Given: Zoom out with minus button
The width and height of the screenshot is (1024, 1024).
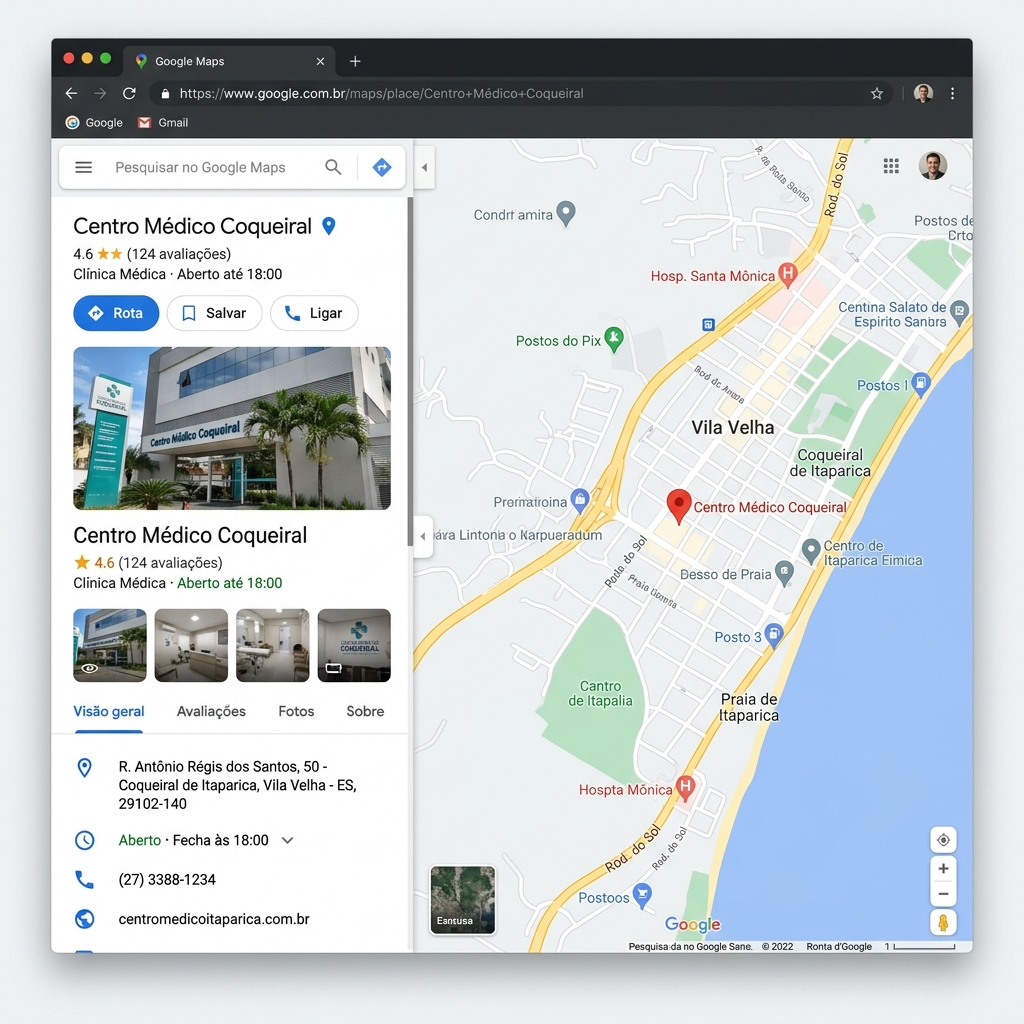Looking at the screenshot, I should pyautogui.click(x=943, y=894).
